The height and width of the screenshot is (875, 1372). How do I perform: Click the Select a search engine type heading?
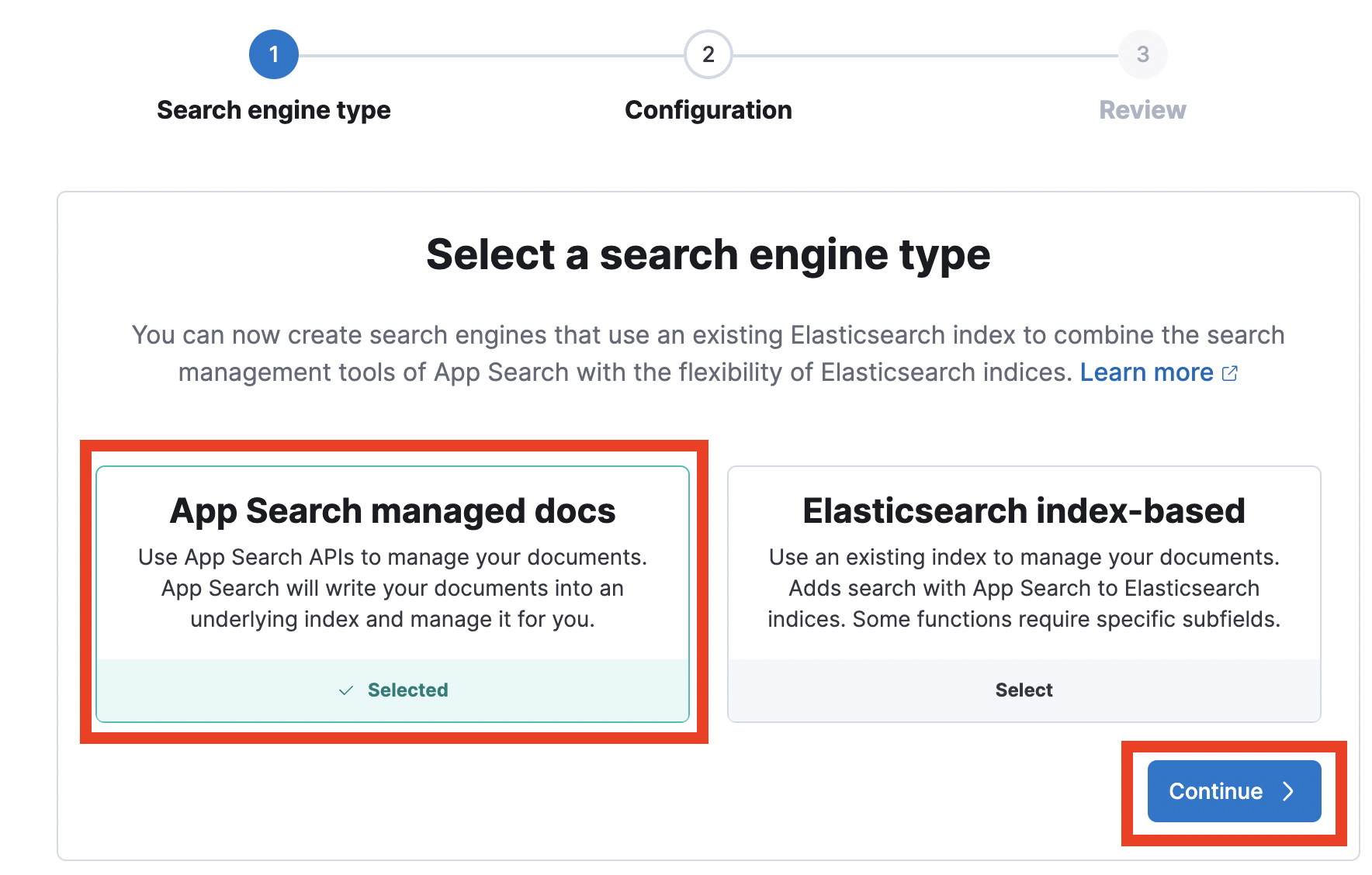[x=708, y=255]
